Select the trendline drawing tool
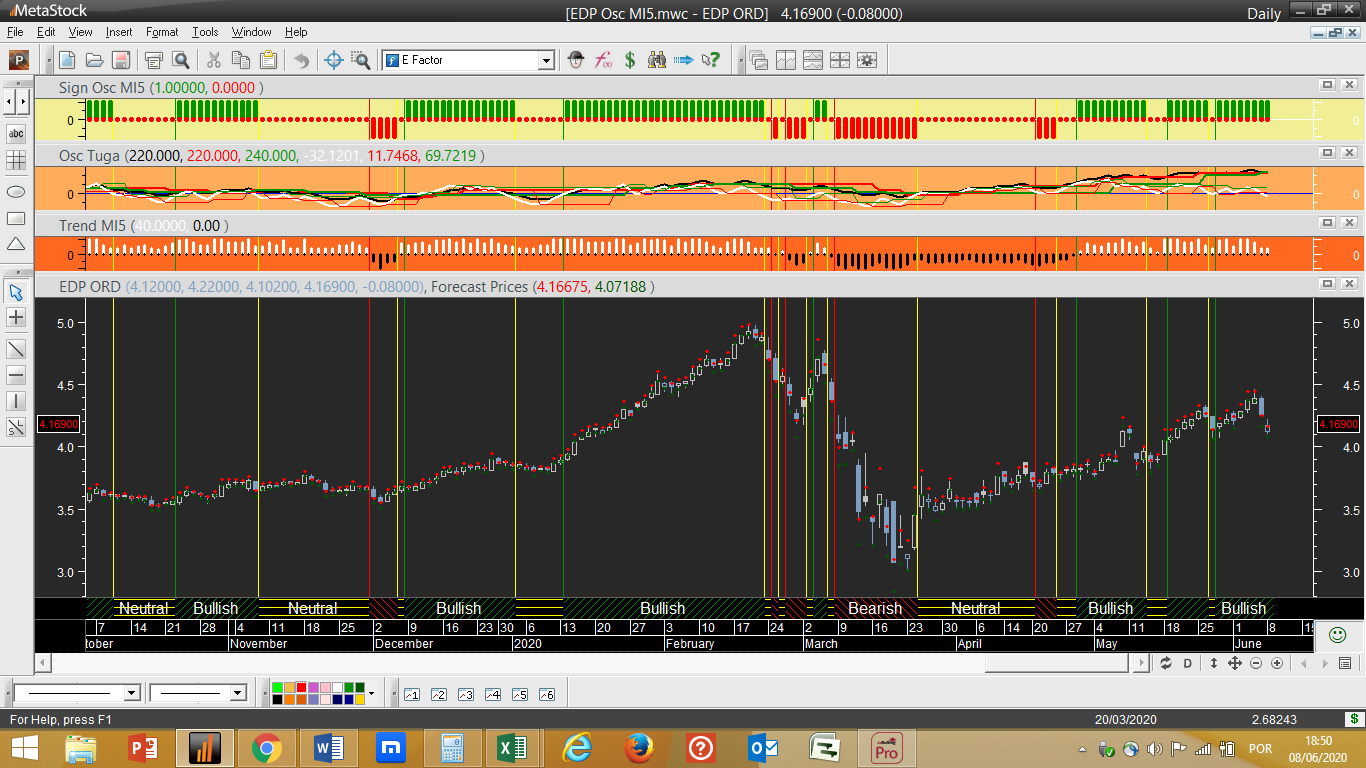This screenshot has width=1366, height=768. (x=16, y=349)
